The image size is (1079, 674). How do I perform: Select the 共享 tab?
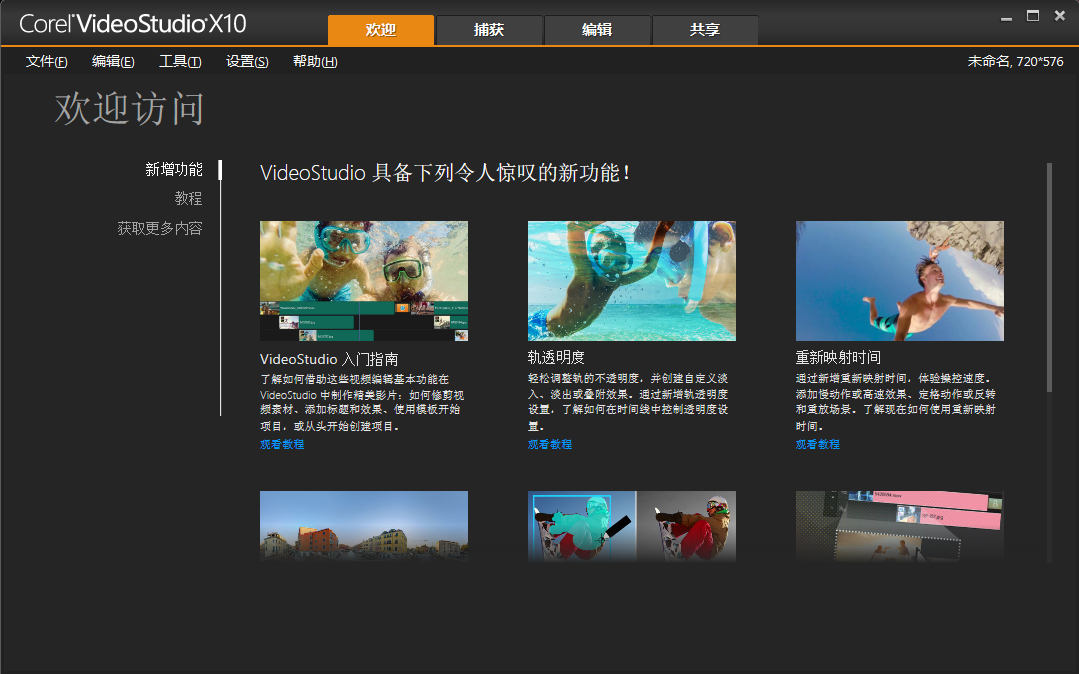[x=705, y=30]
